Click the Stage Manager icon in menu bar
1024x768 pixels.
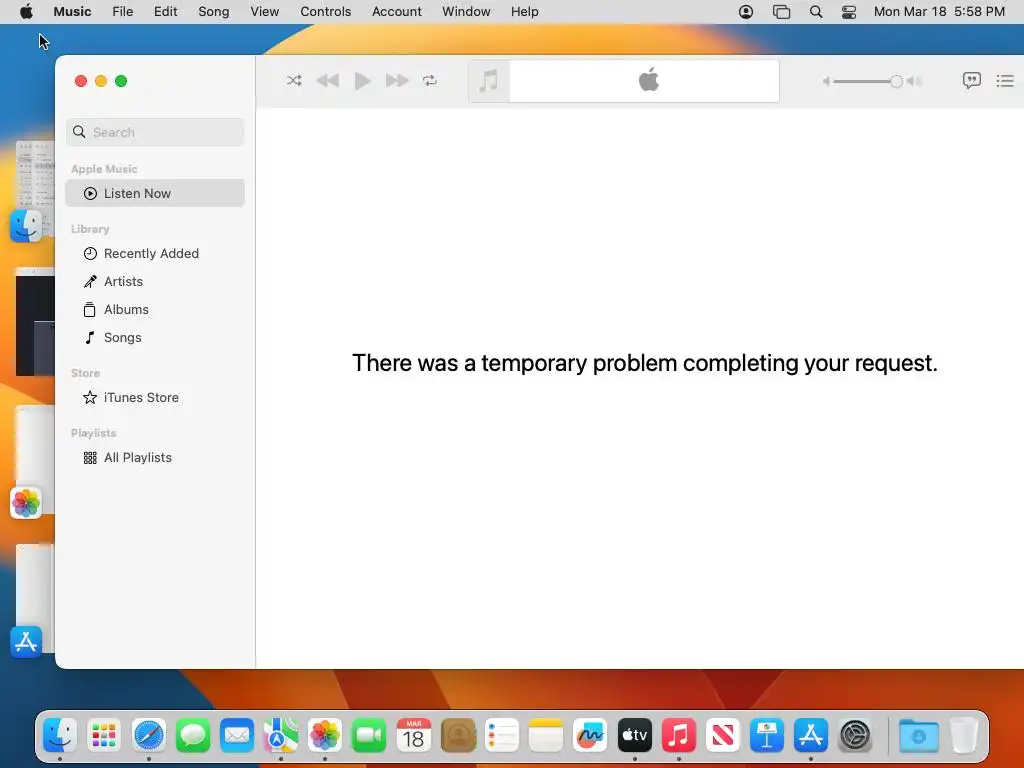click(781, 12)
